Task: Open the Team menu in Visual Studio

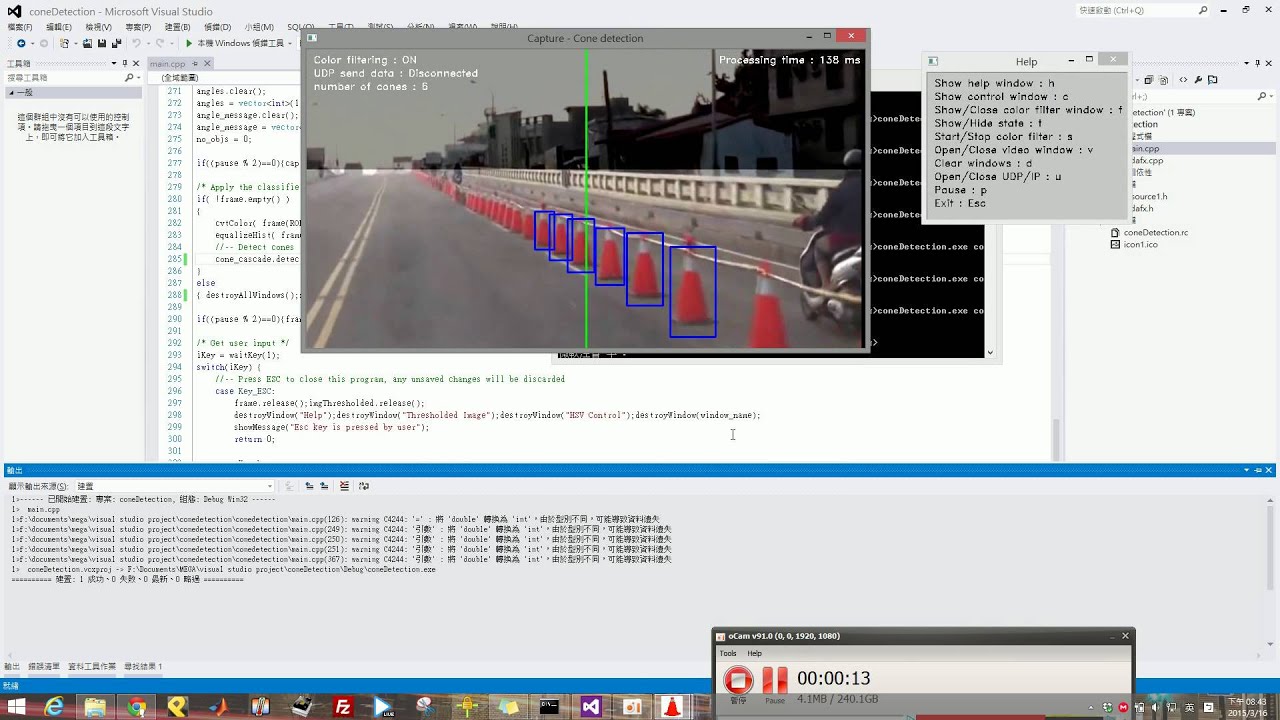Action: (x=259, y=27)
